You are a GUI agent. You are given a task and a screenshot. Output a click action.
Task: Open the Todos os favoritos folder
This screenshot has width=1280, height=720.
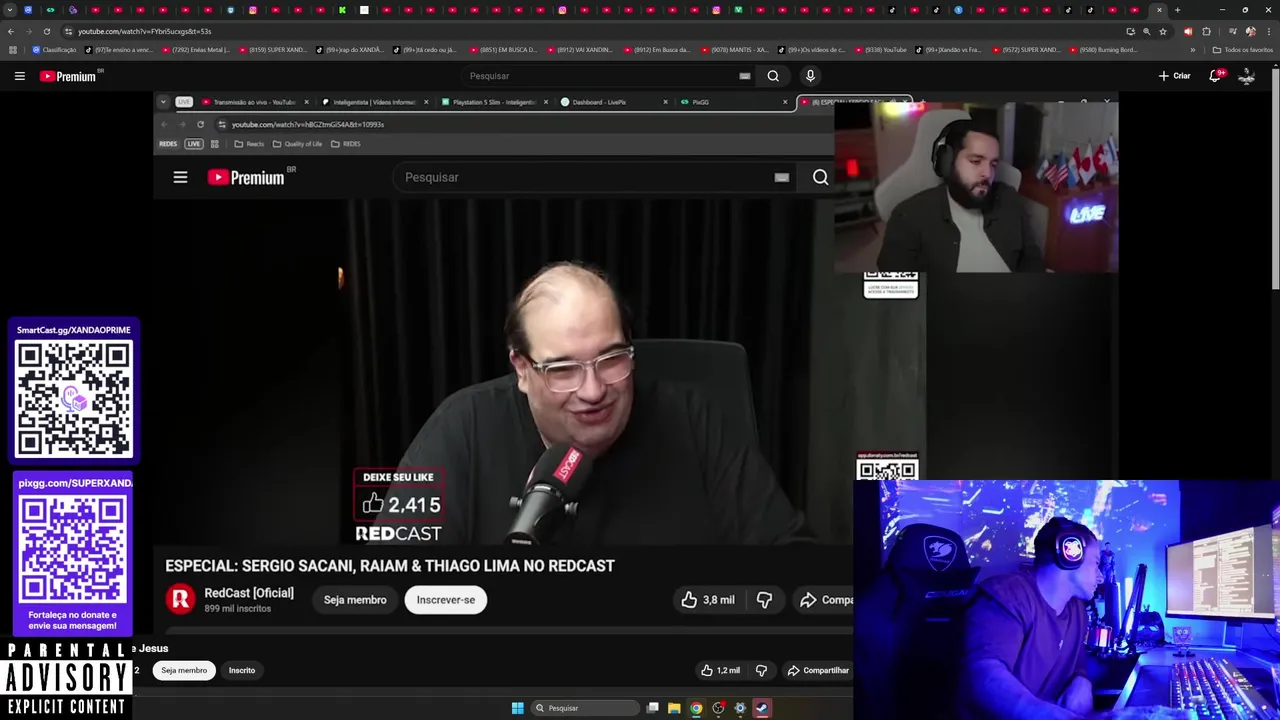click(x=1242, y=50)
